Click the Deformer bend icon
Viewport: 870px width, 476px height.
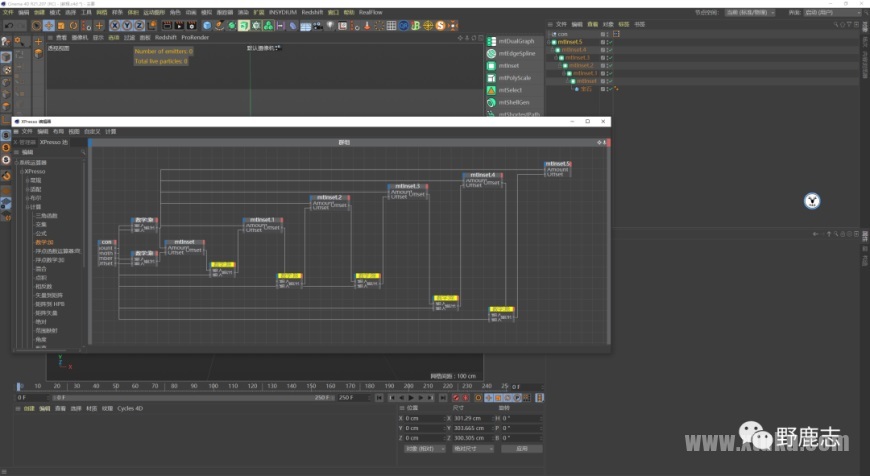[293, 26]
